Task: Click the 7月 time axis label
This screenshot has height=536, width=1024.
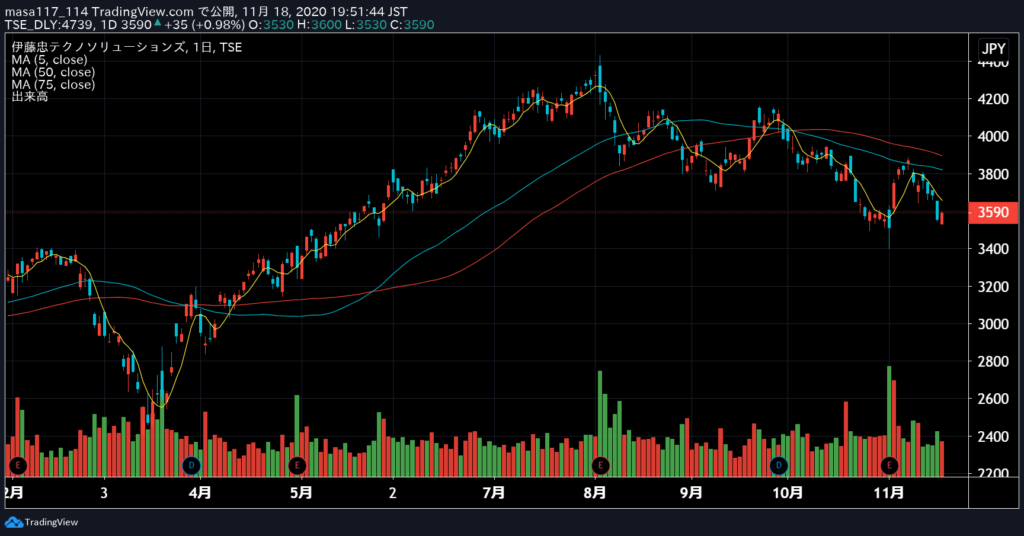Action: (x=494, y=492)
